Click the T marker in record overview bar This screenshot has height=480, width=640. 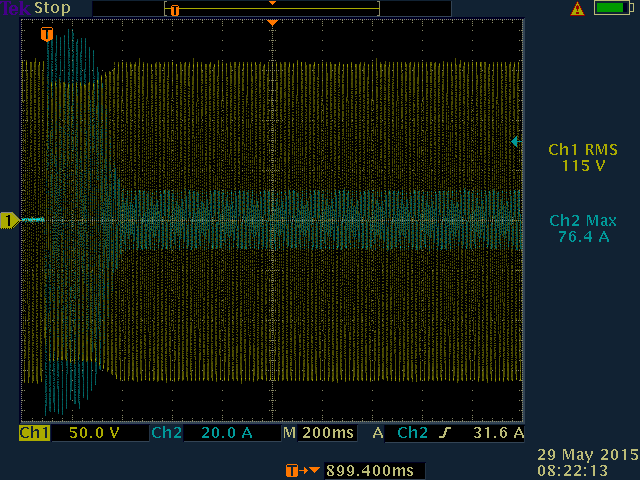tap(175, 10)
